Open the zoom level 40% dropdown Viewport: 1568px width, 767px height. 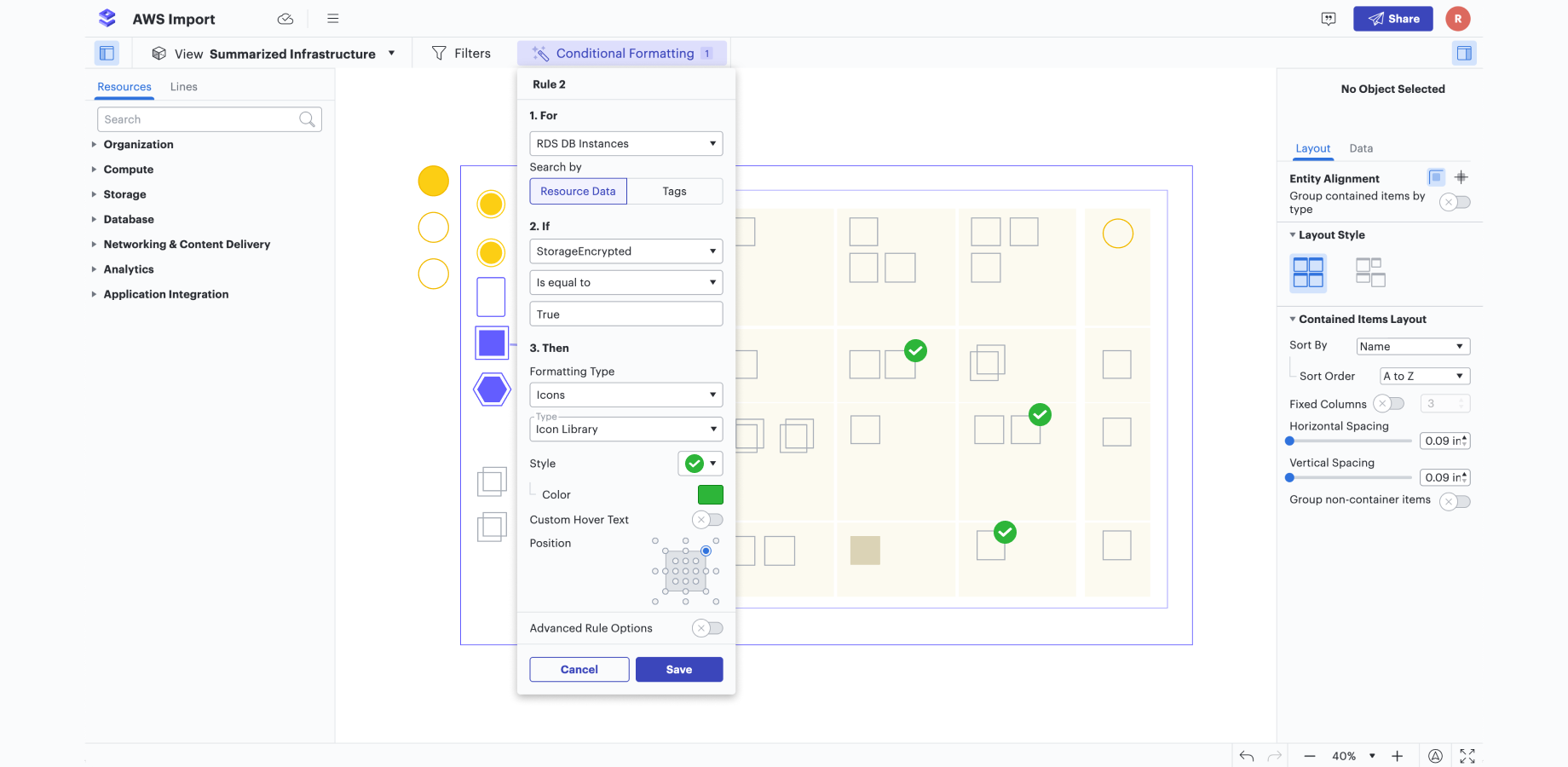pos(1354,756)
